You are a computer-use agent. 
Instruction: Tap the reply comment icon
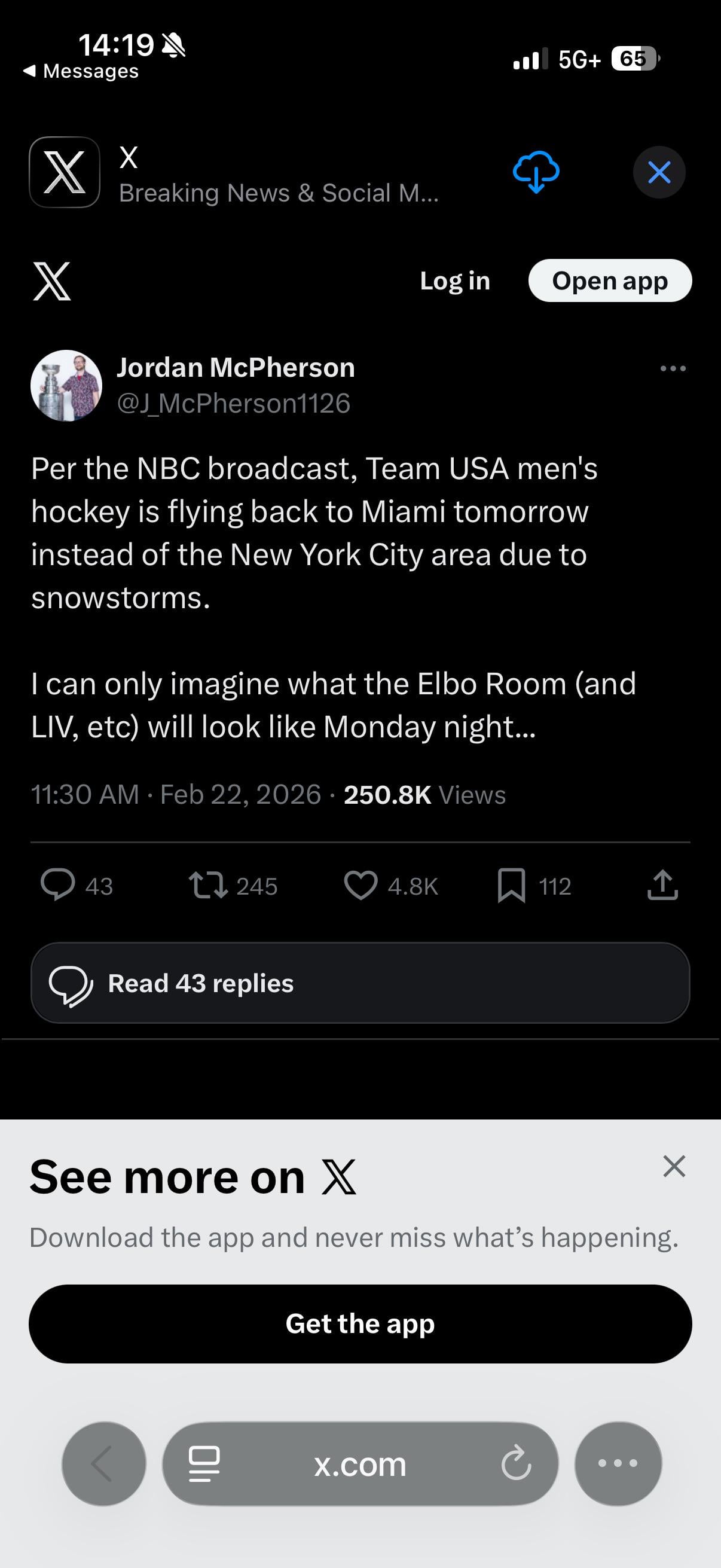[58, 885]
